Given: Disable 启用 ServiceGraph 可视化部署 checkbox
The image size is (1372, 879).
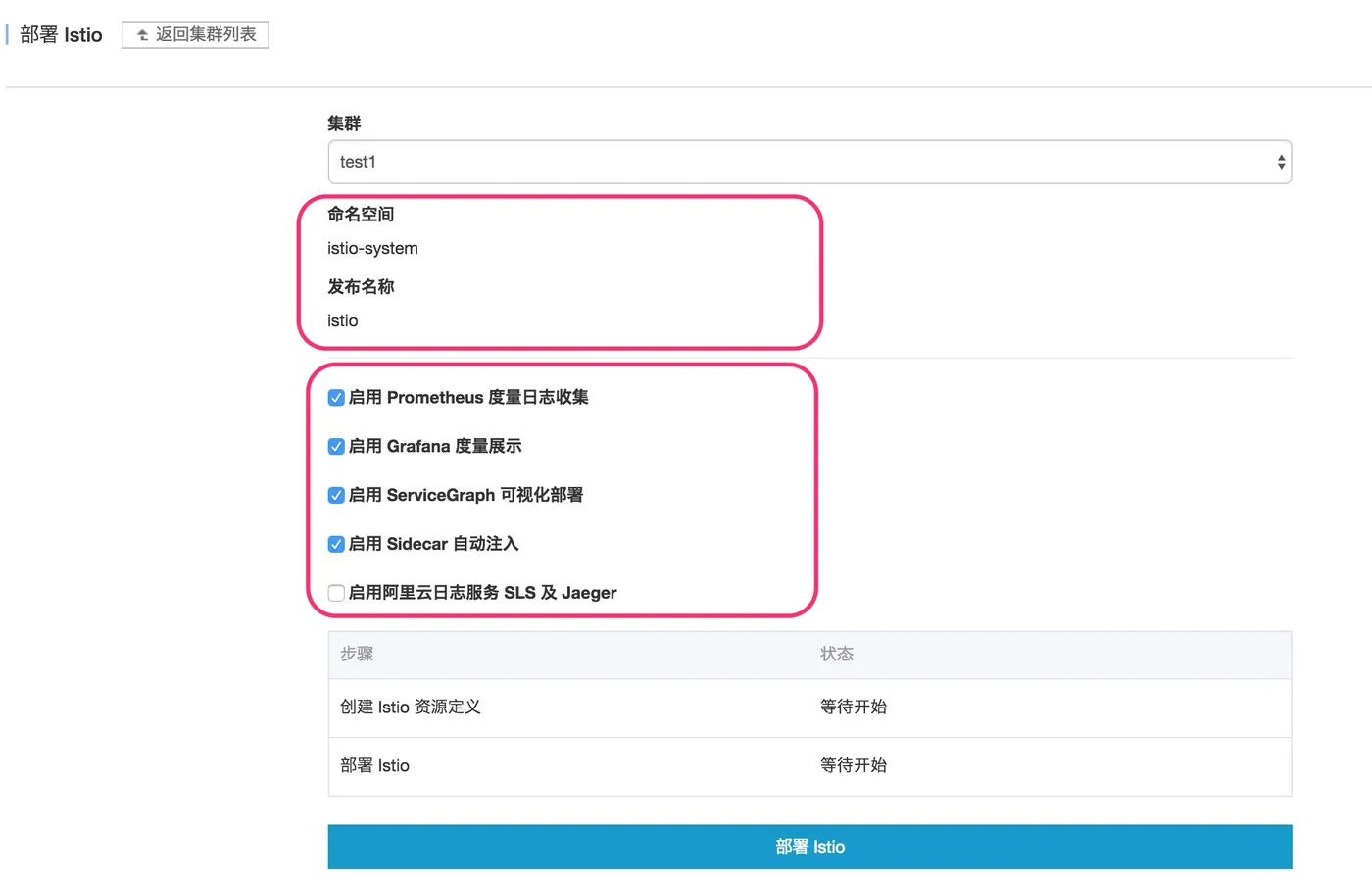Looking at the screenshot, I should point(336,496).
